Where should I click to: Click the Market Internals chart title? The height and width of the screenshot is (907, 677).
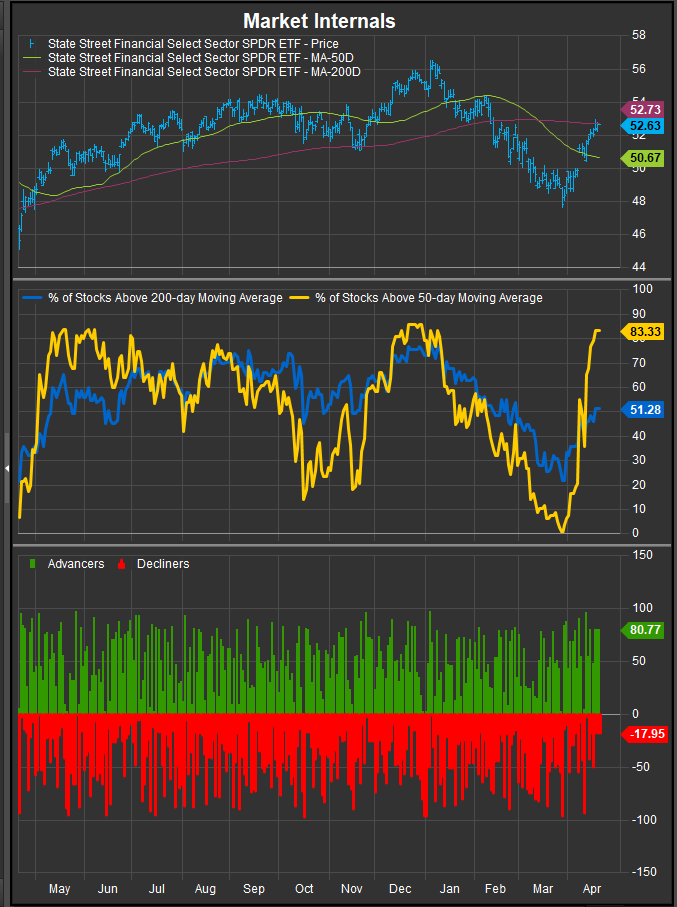(319, 21)
